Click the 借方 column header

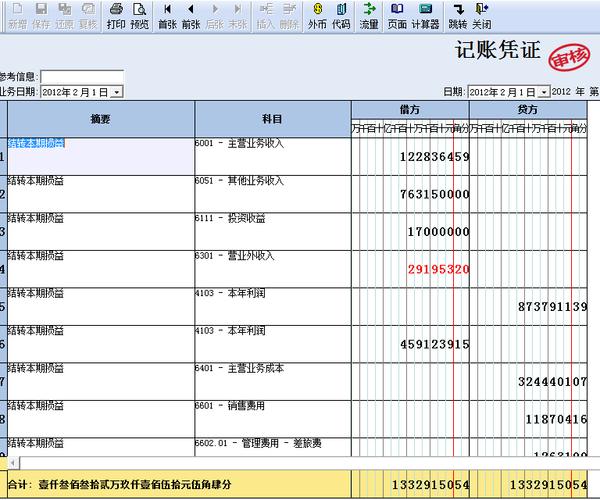(x=410, y=110)
